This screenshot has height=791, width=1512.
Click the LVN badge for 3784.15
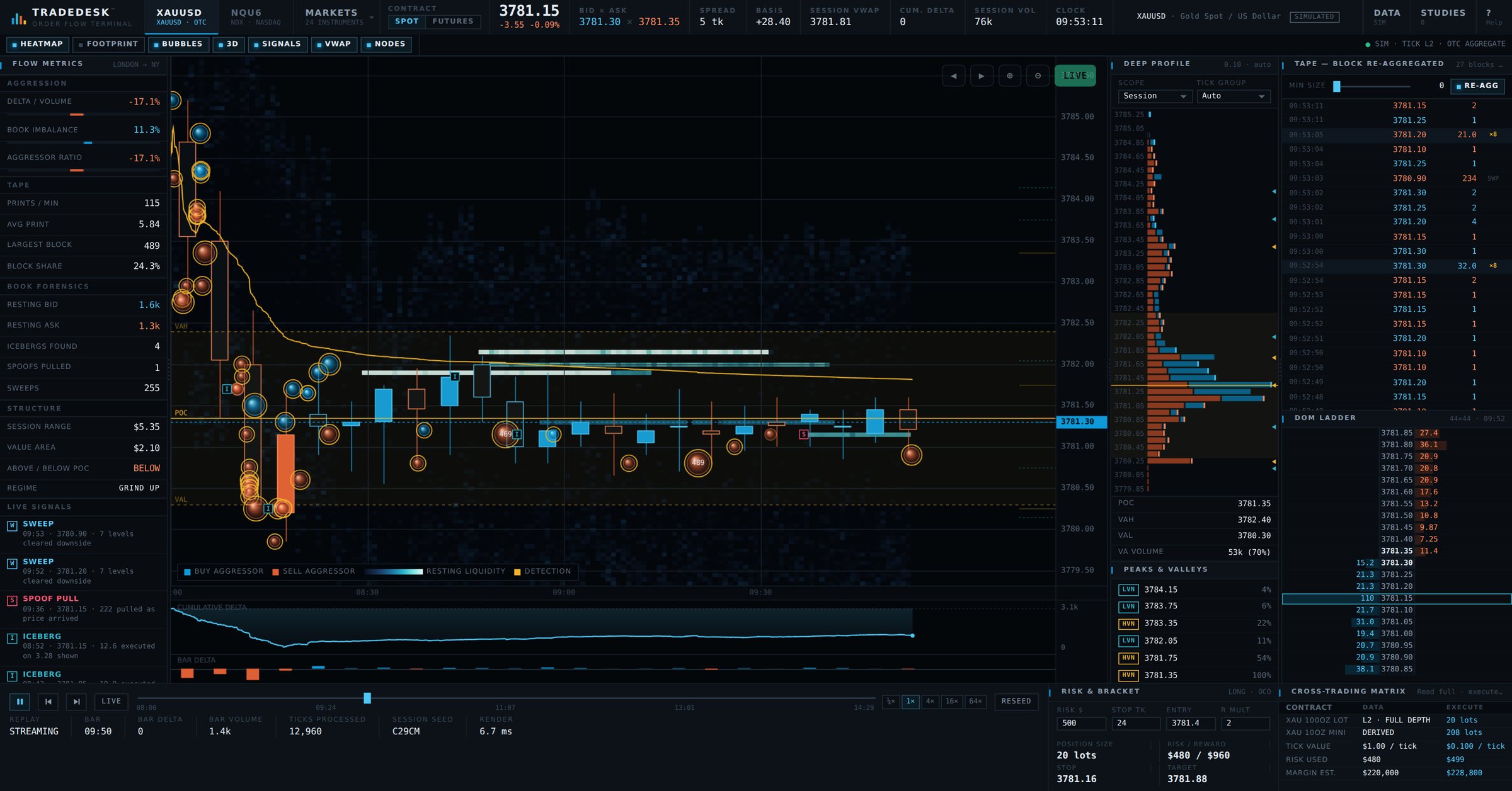point(1128,589)
